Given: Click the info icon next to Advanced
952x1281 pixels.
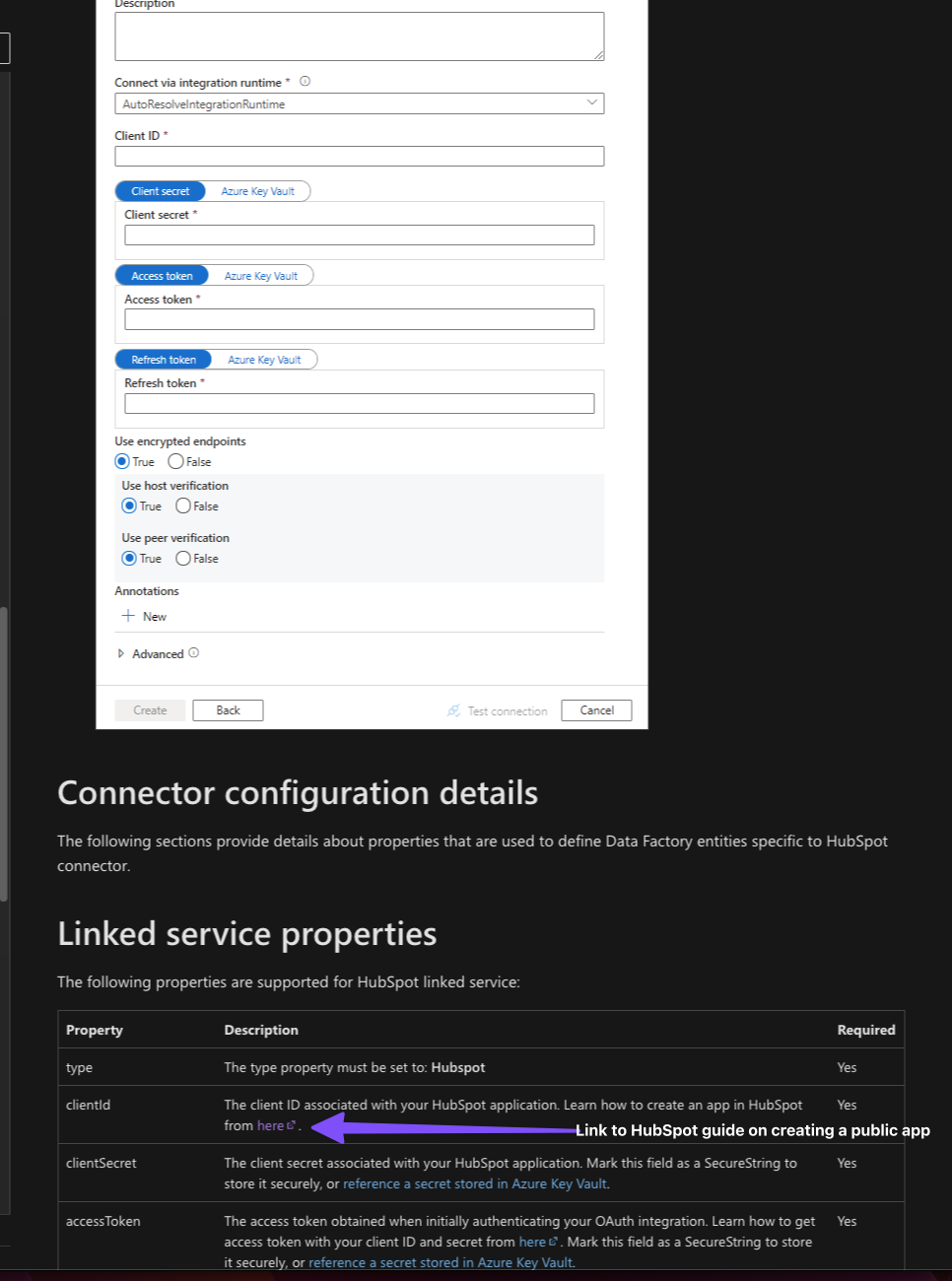Looking at the screenshot, I should click(193, 652).
